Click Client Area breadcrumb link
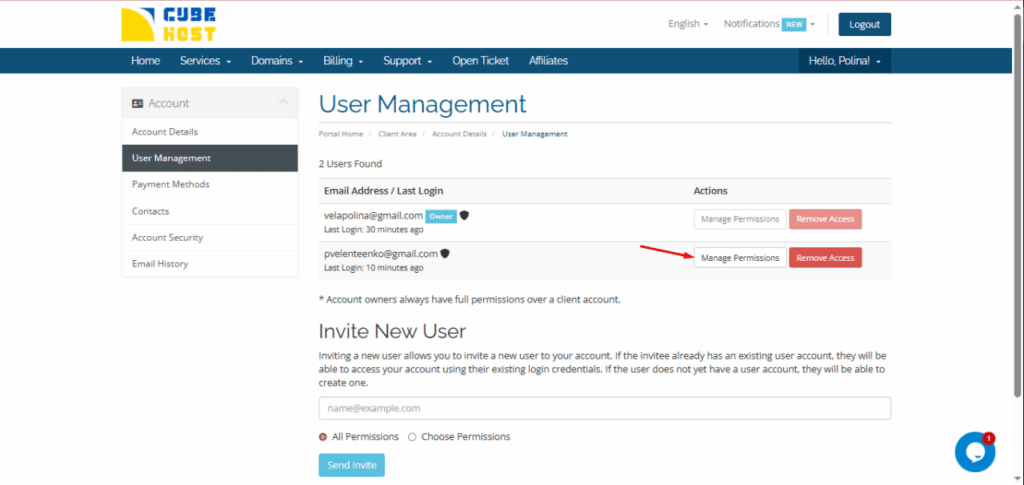This screenshot has height=485, width=1024. (x=397, y=134)
